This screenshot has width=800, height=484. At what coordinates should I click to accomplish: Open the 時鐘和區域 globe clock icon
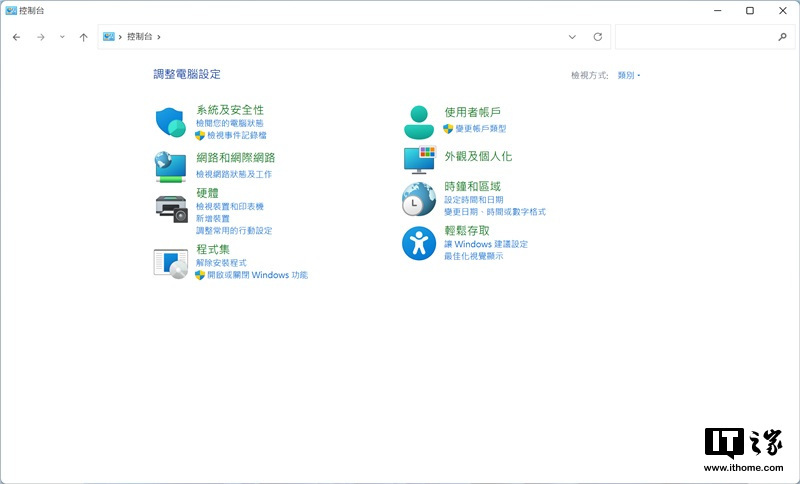click(x=419, y=199)
